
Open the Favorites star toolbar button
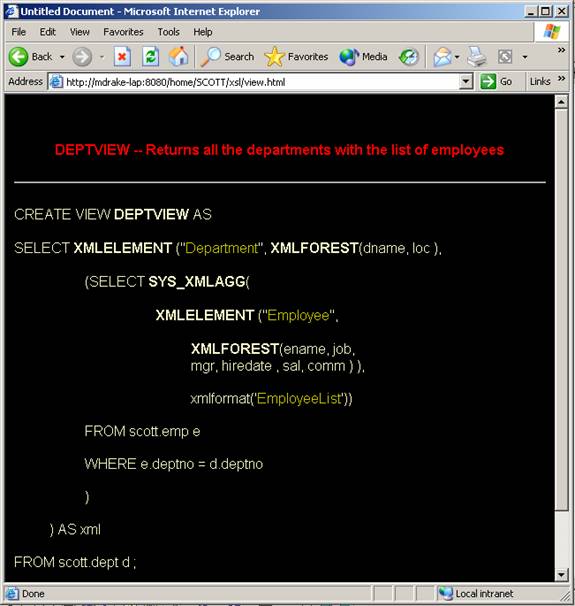(296, 57)
